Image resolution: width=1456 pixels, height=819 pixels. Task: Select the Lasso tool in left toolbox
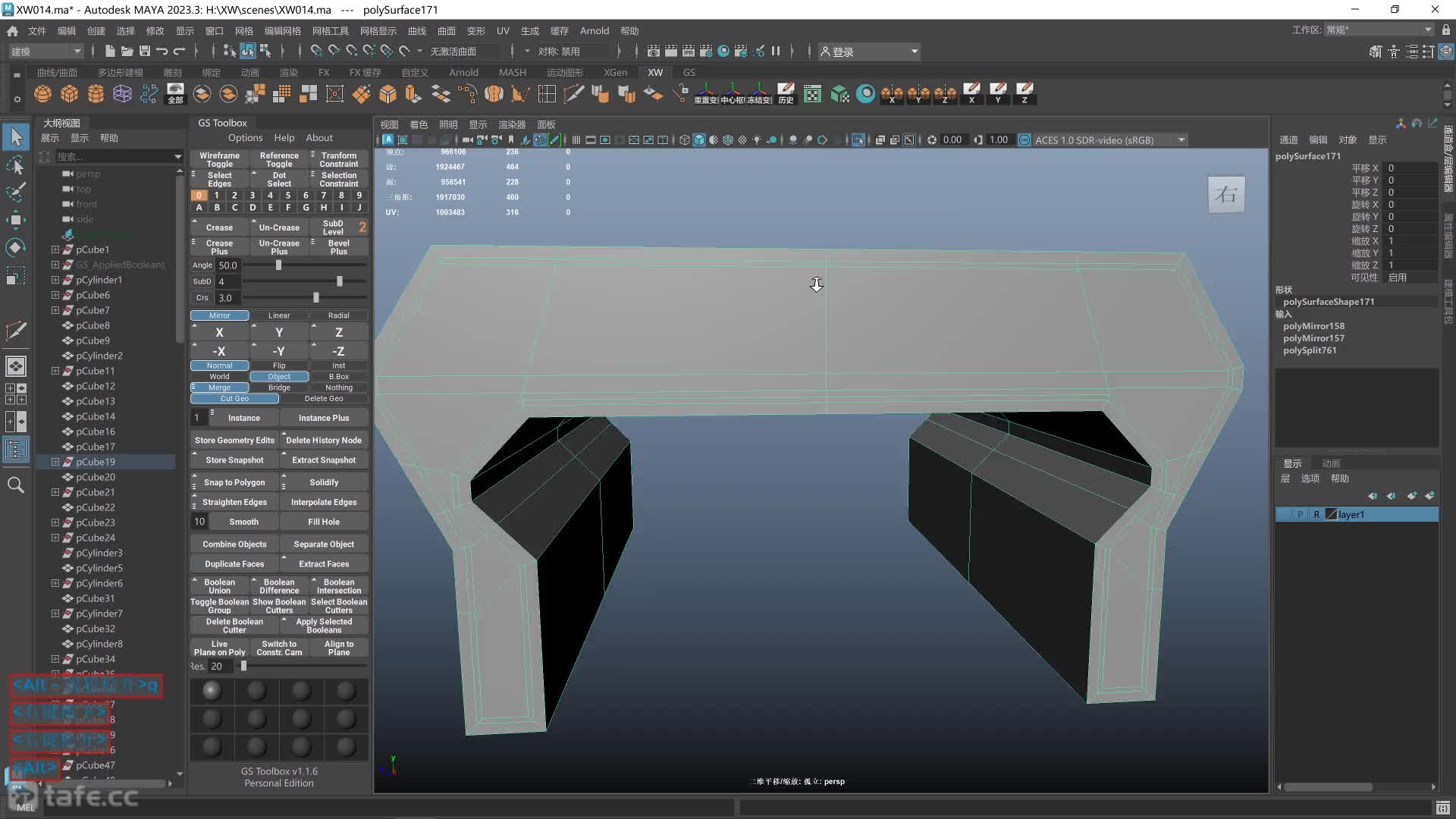16,165
